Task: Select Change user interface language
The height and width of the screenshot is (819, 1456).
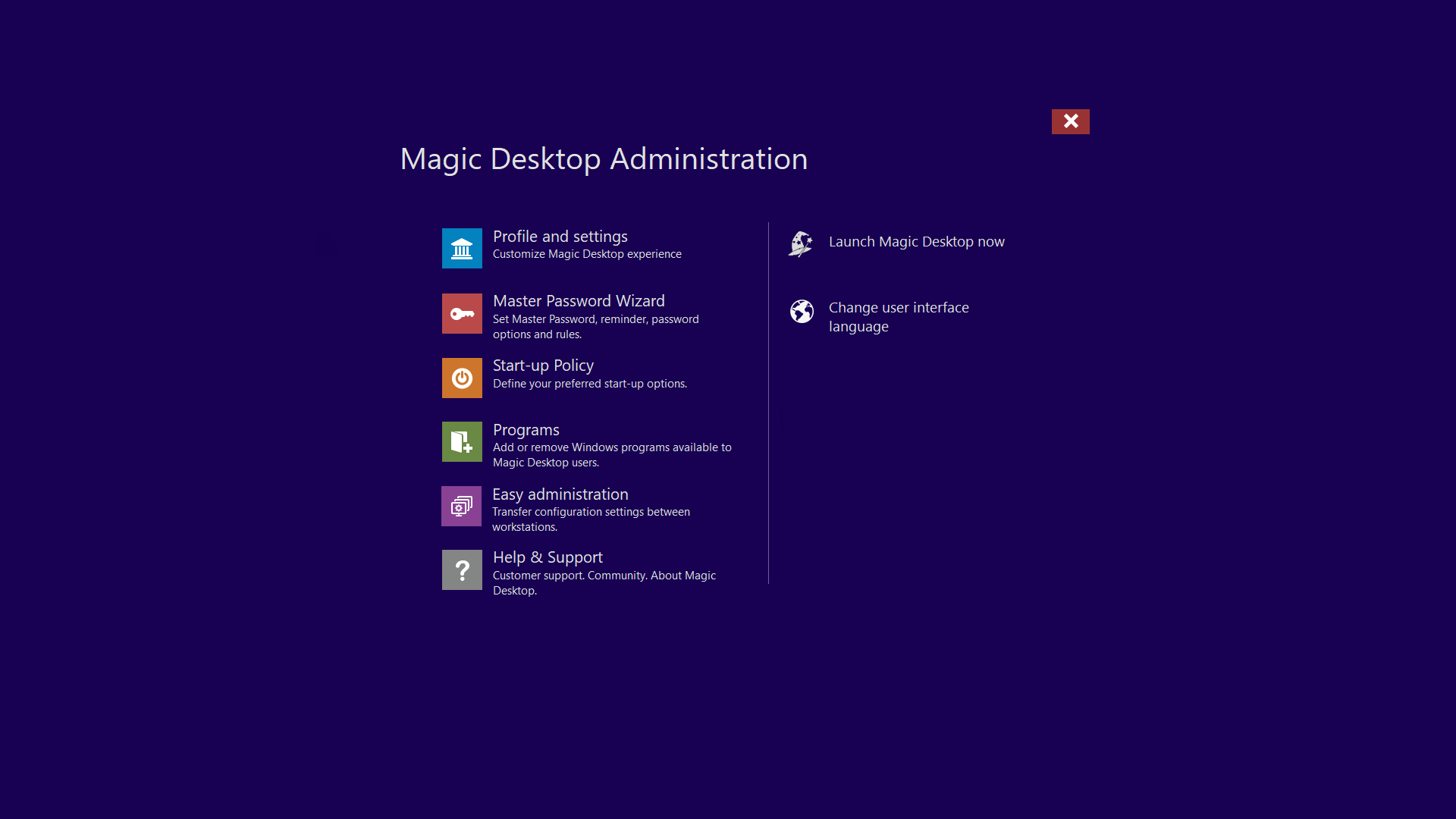Action: [899, 317]
